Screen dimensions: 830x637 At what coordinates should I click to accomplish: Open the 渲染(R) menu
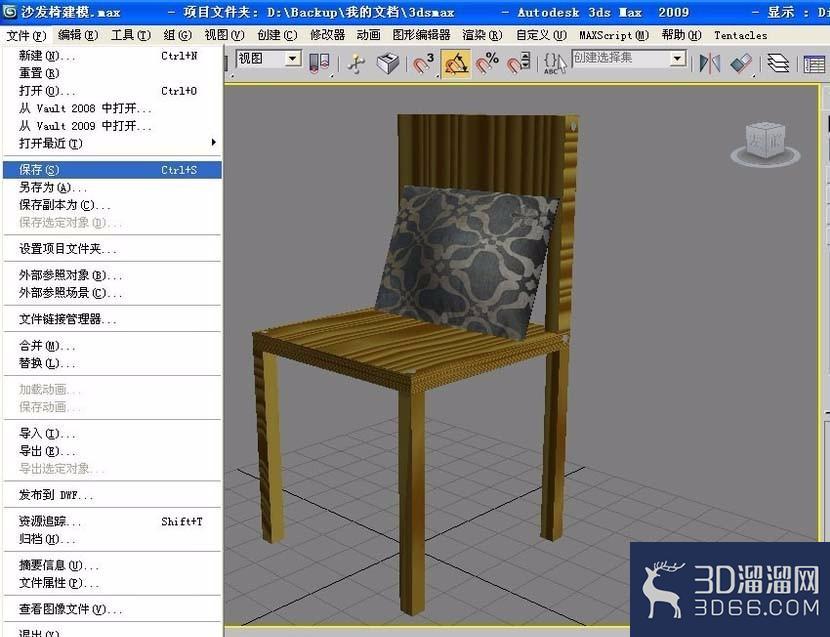tap(482, 35)
